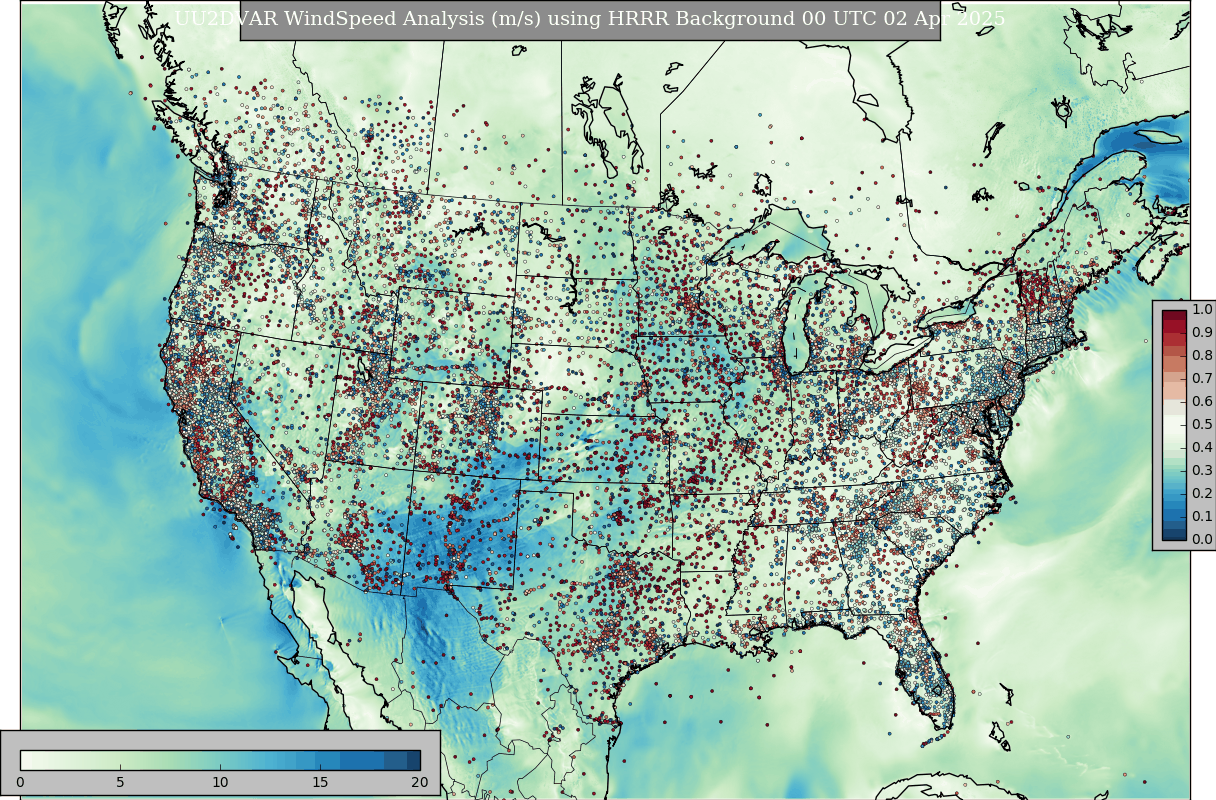
Task: Click Lake Superior on the map
Action: [775, 238]
